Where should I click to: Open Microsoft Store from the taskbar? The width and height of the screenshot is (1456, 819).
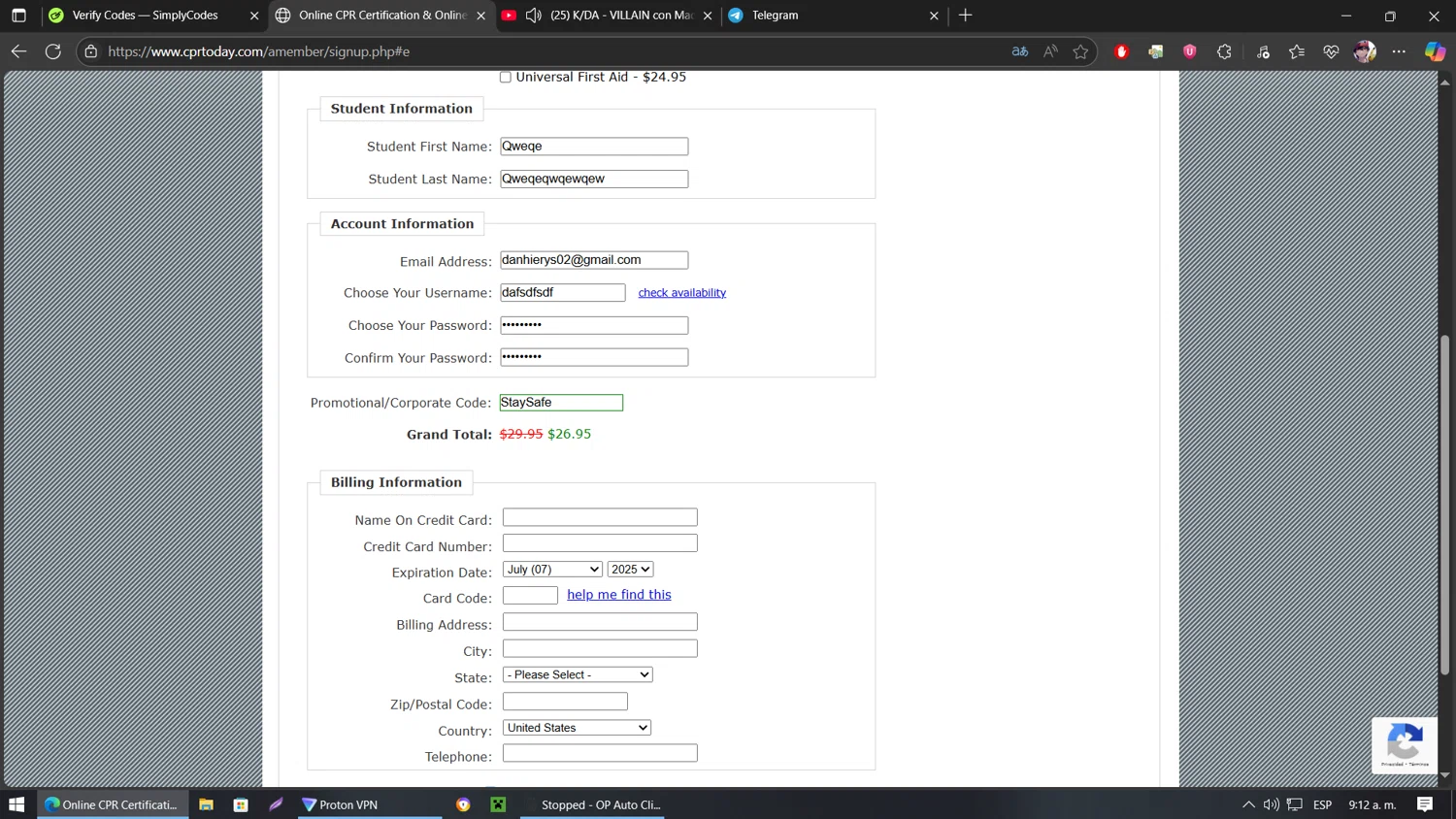241,804
